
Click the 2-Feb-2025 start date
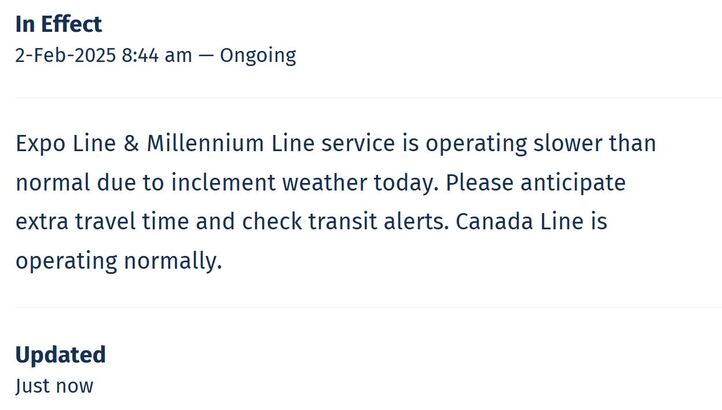pos(64,55)
